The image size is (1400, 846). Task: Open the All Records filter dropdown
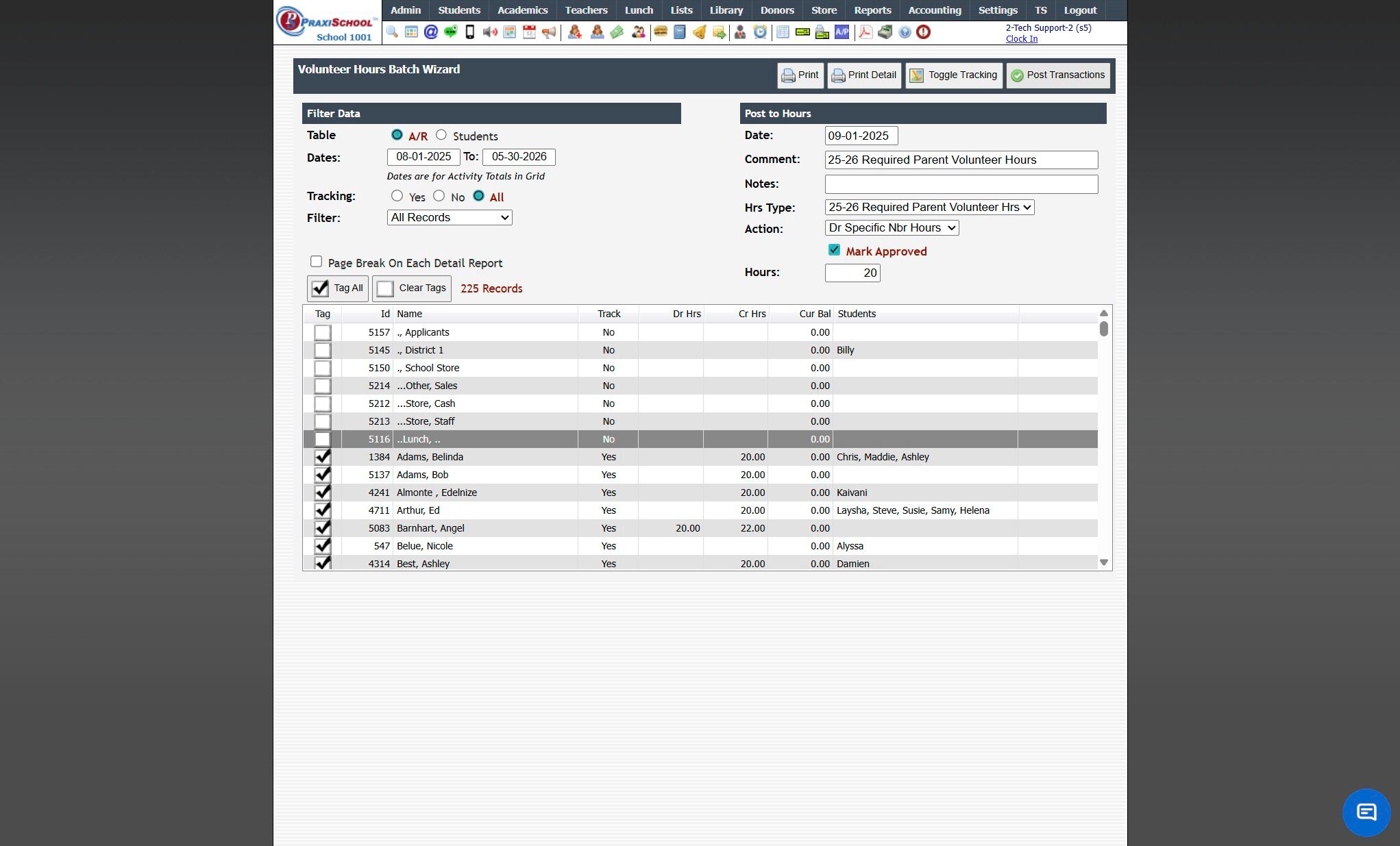click(x=450, y=217)
